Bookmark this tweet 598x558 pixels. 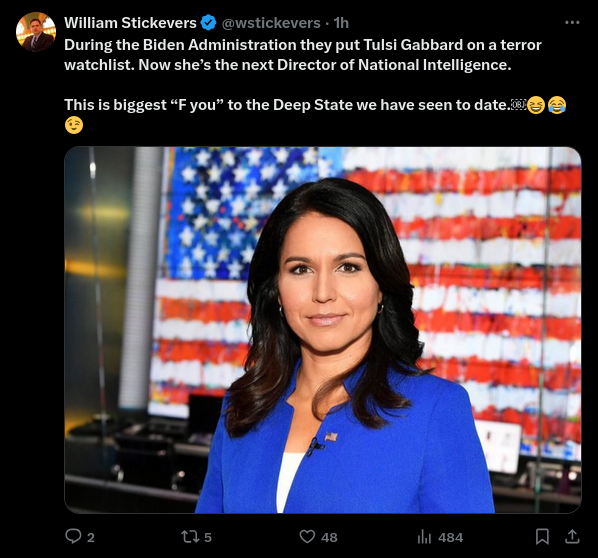click(542, 537)
